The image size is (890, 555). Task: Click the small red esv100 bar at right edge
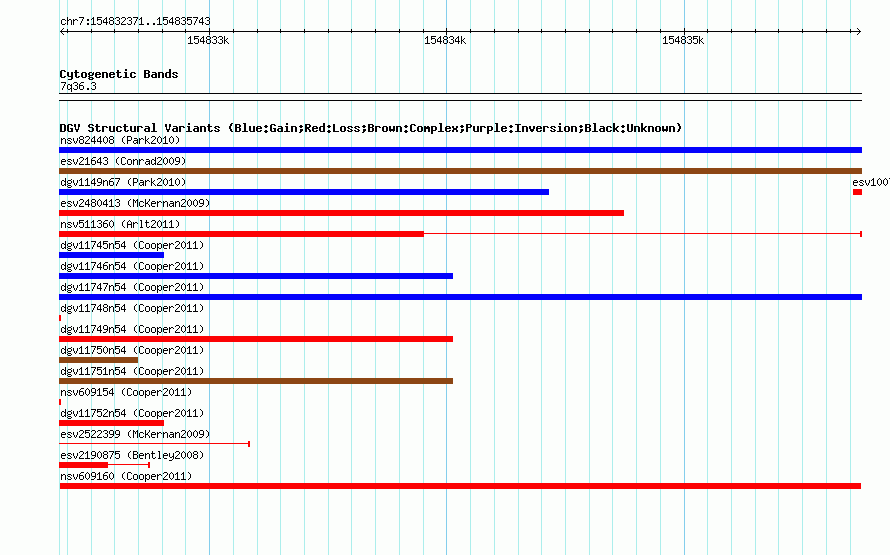857,192
